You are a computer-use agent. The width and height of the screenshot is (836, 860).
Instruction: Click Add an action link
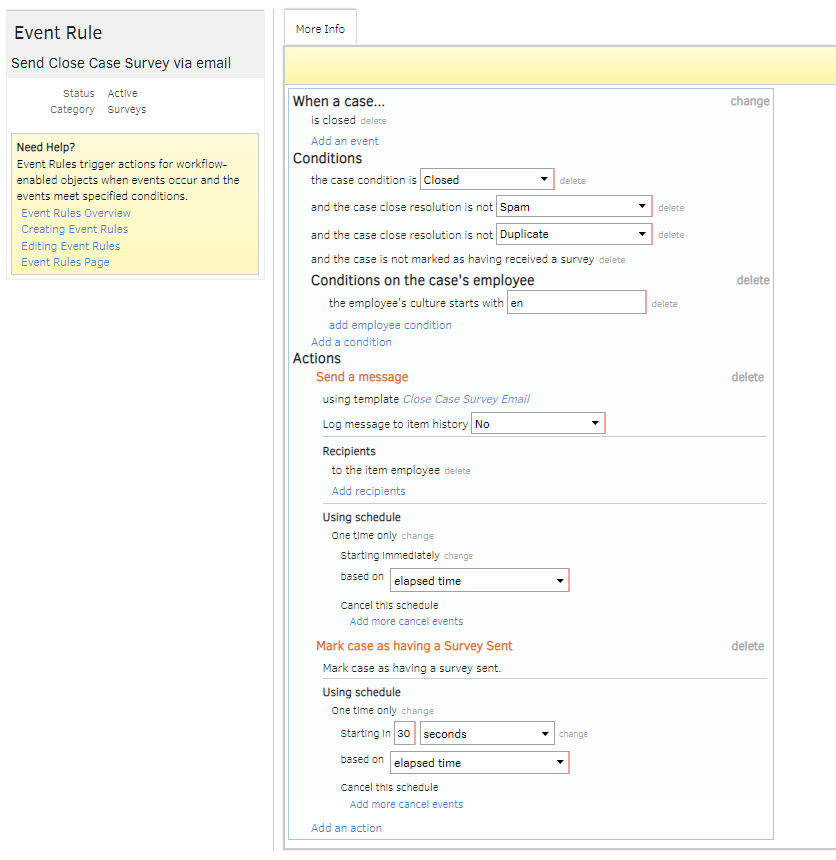[x=346, y=828]
